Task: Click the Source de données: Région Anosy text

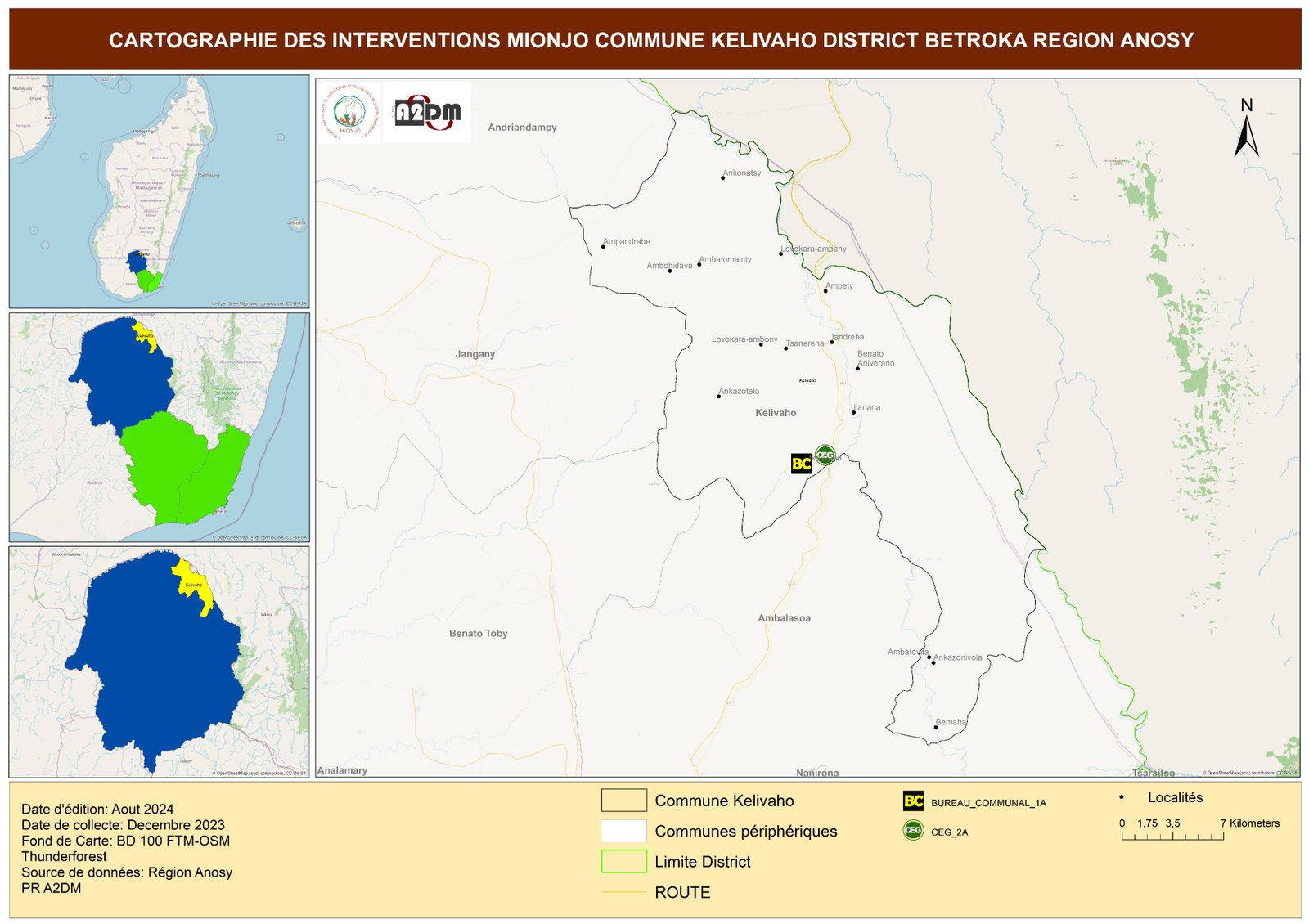Action: point(127,872)
